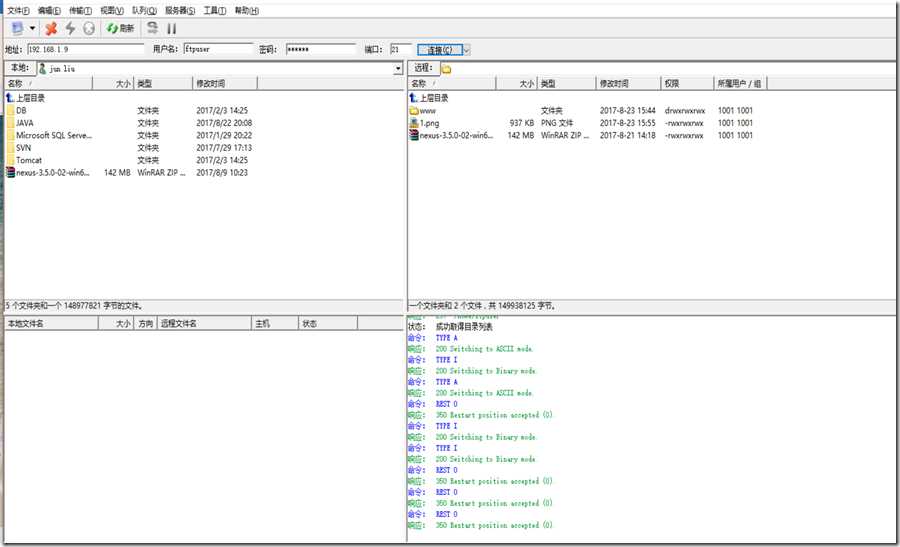900x547 pixels.
Task: Select the local DB folder icon
Action: [x=10, y=110]
